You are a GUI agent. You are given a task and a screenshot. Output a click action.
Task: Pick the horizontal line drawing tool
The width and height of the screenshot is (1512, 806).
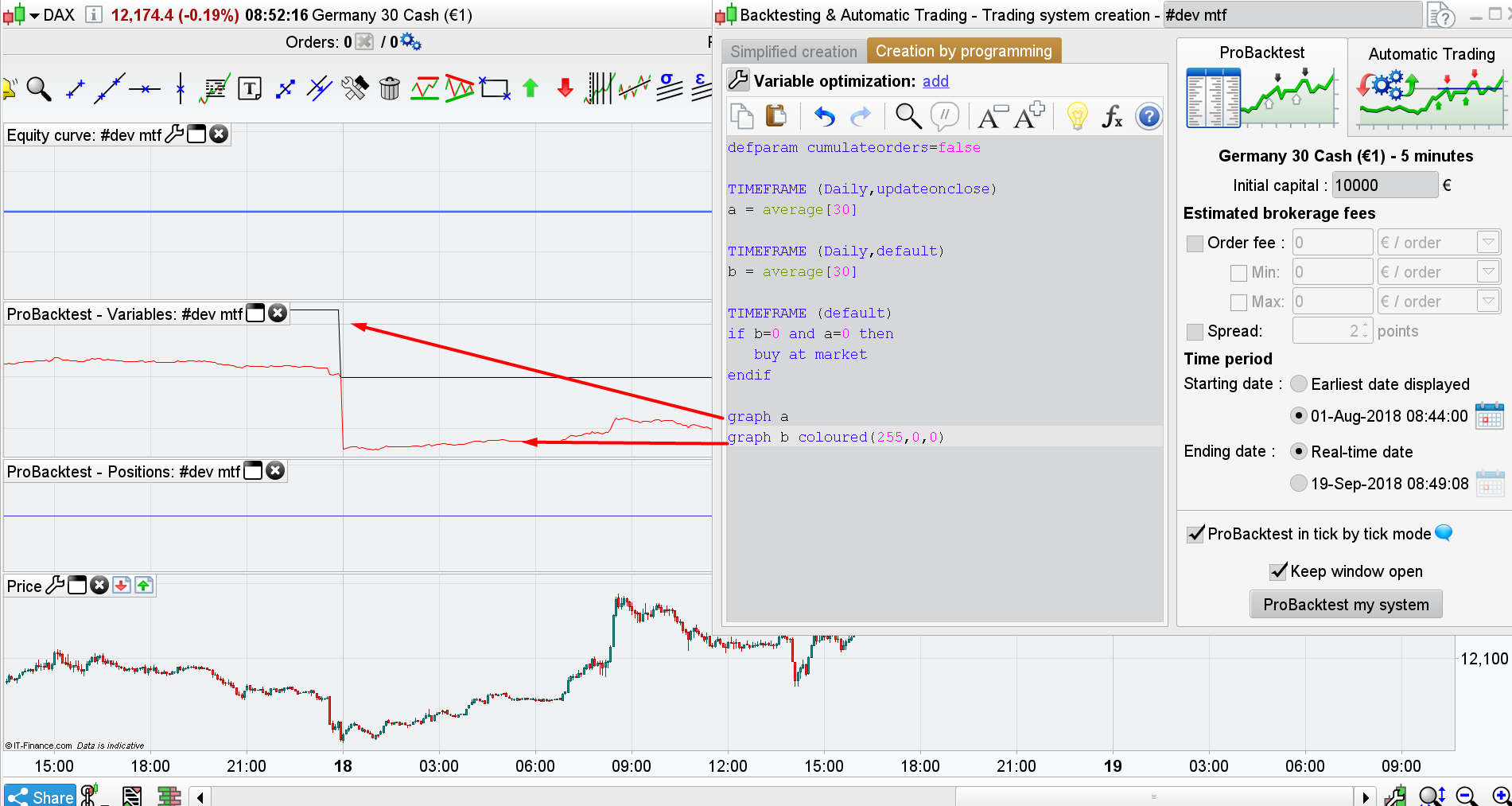[145, 89]
